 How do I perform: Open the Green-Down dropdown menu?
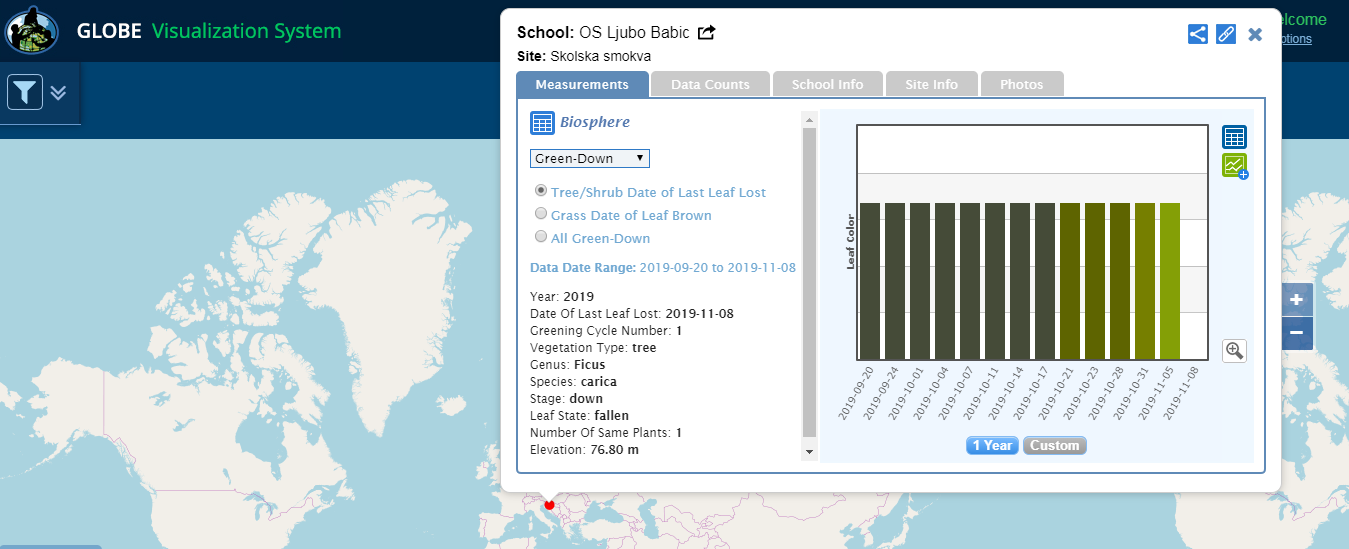[589, 158]
